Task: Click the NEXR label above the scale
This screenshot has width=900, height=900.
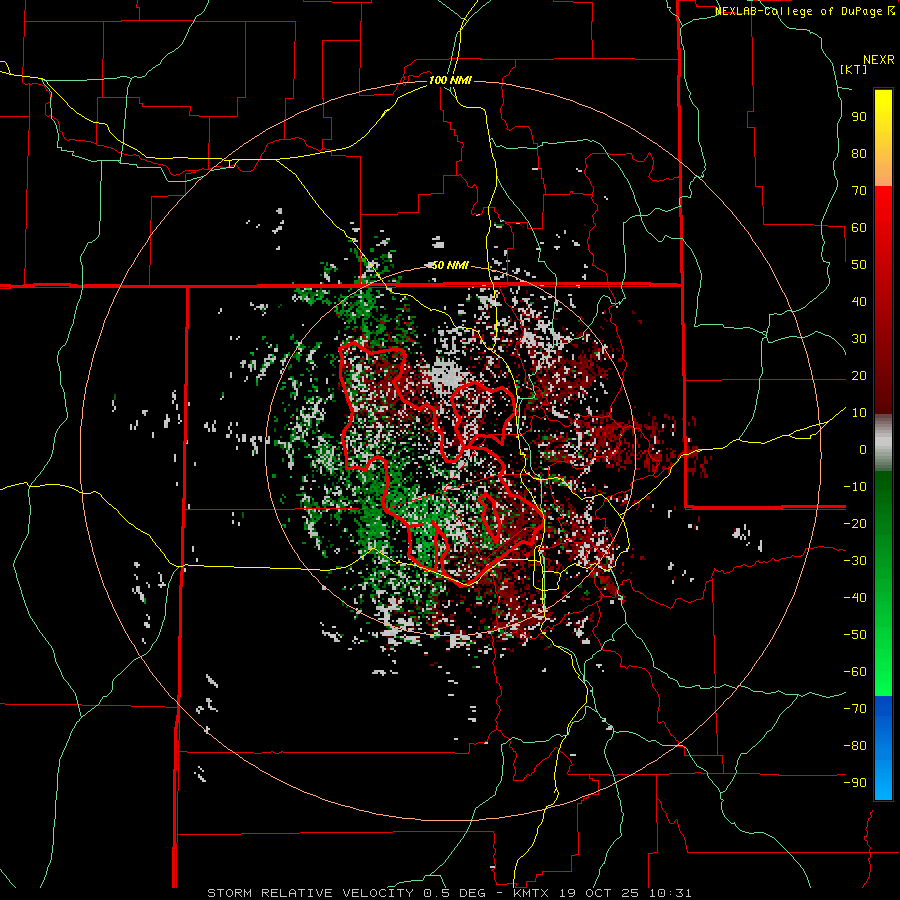Action: point(879,60)
